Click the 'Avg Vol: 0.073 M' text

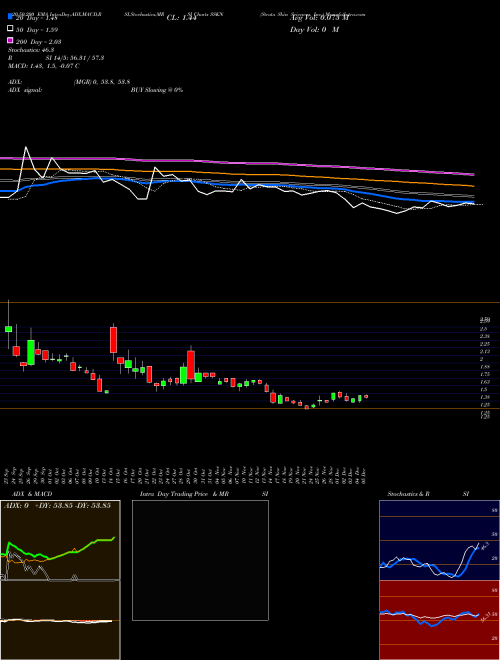pos(319,18)
